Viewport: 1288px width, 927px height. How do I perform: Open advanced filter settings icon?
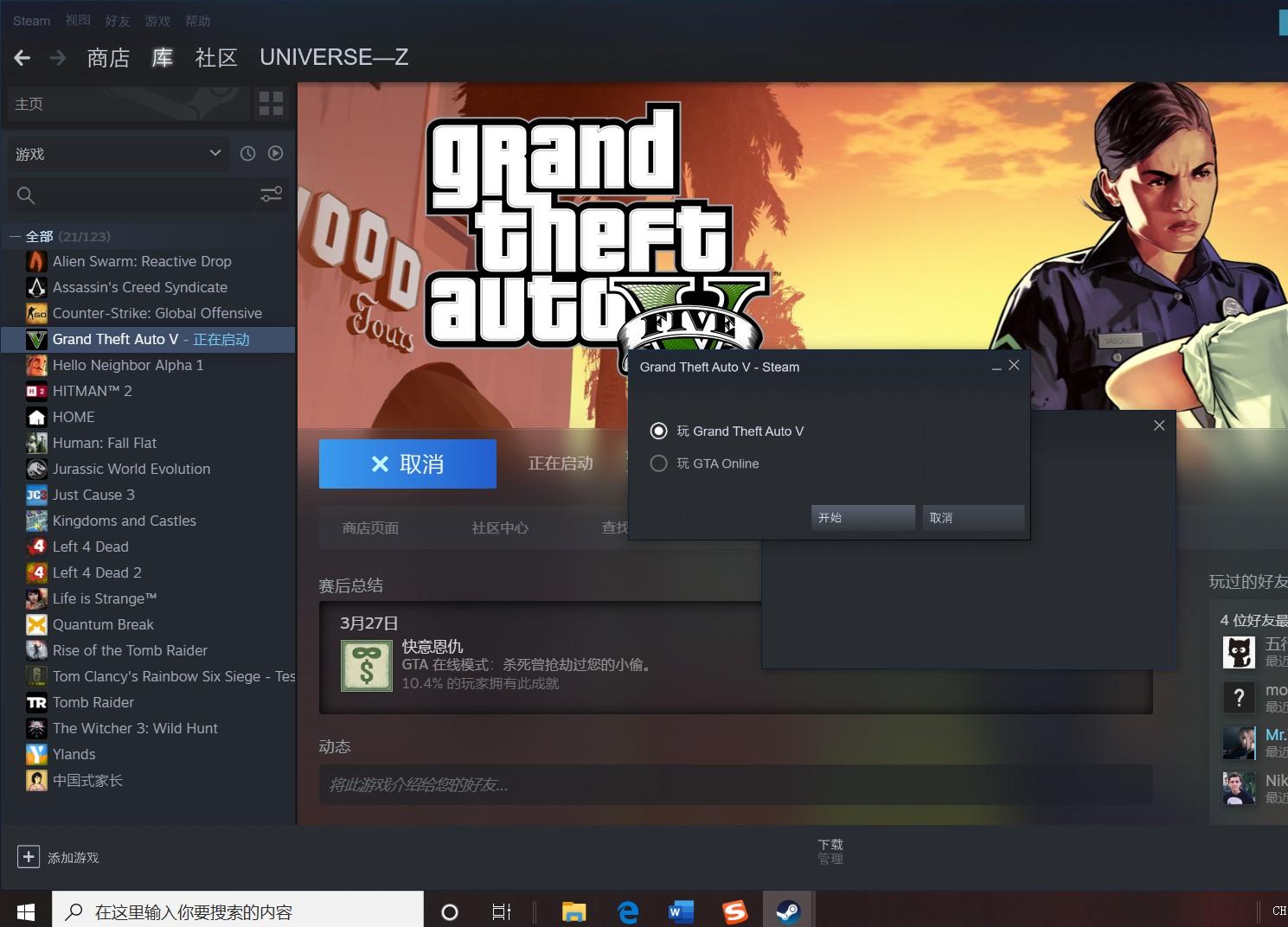pos(271,195)
